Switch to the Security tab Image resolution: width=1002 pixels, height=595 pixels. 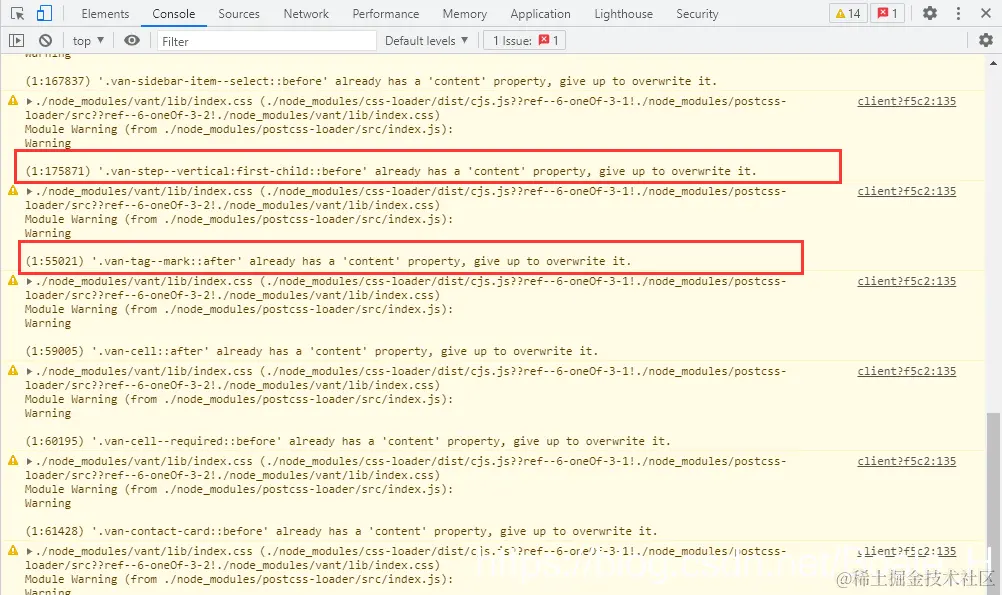pyautogui.click(x=697, y=13)
